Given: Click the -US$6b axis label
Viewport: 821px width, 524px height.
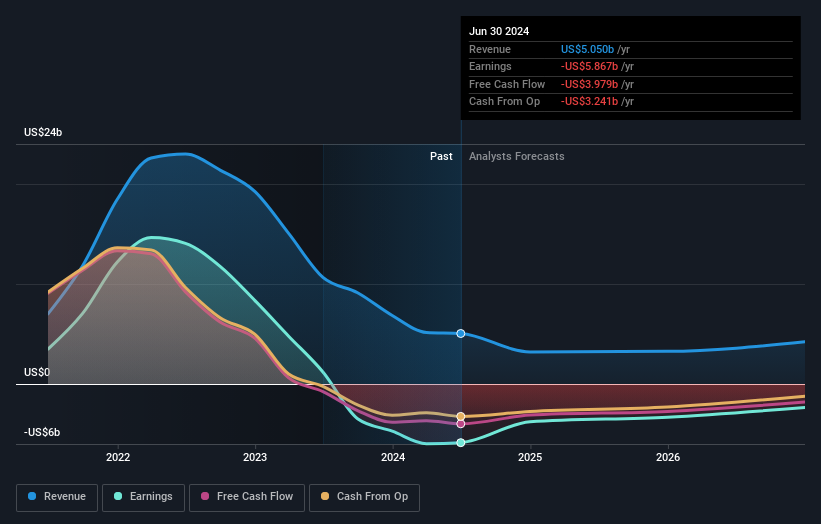Looking at the screenshot, I should (42, 432).
